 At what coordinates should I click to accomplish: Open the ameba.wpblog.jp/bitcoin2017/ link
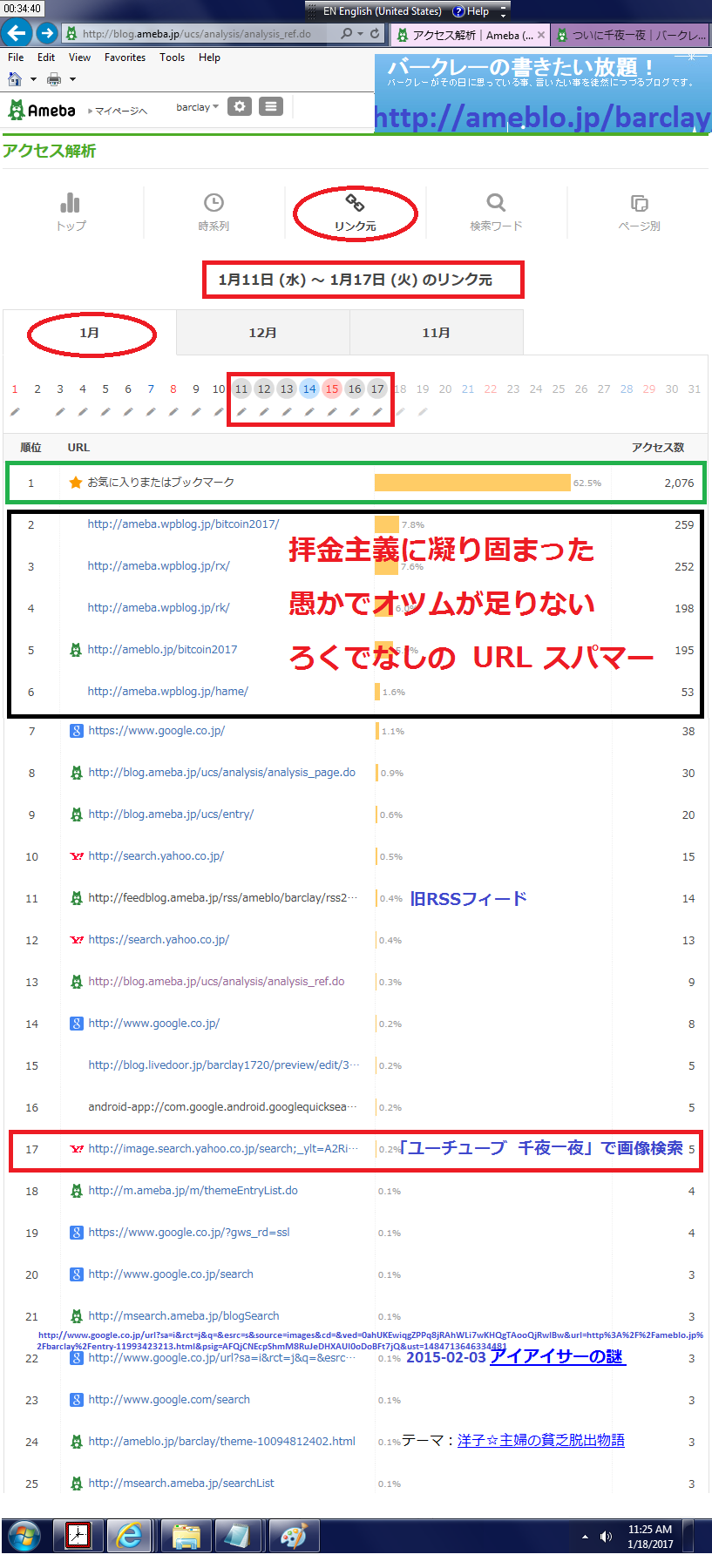pos(183,524)
